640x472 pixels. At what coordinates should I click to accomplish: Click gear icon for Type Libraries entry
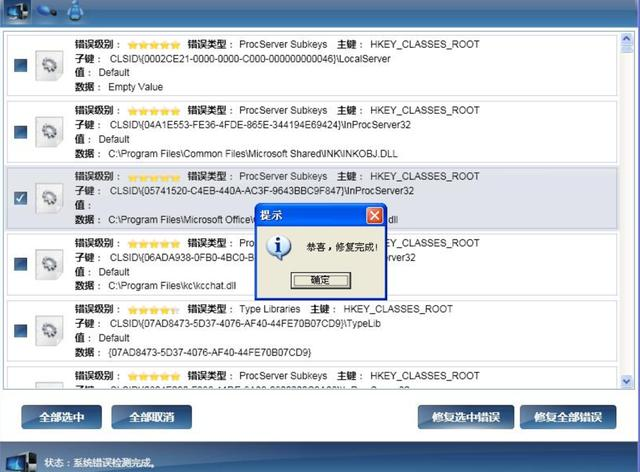click(49, 330)
